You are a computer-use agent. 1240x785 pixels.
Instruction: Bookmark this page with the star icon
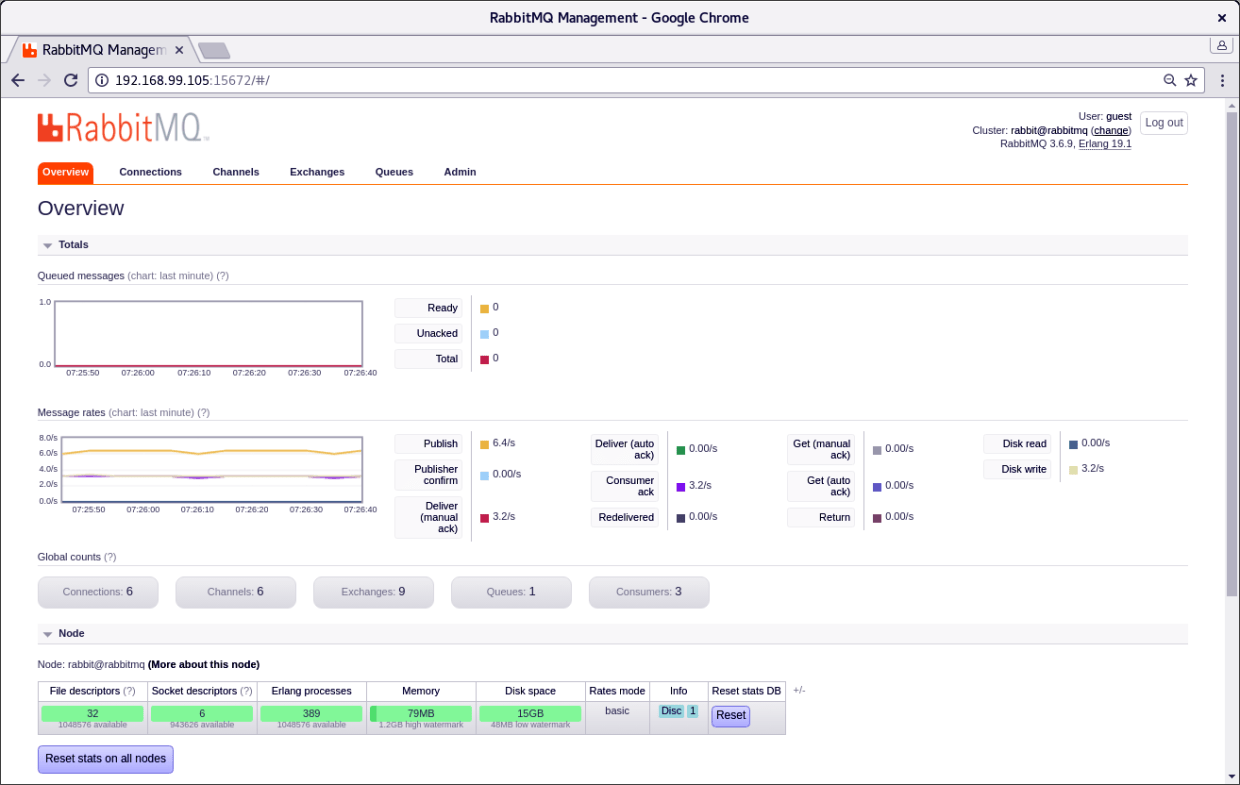1191,80
